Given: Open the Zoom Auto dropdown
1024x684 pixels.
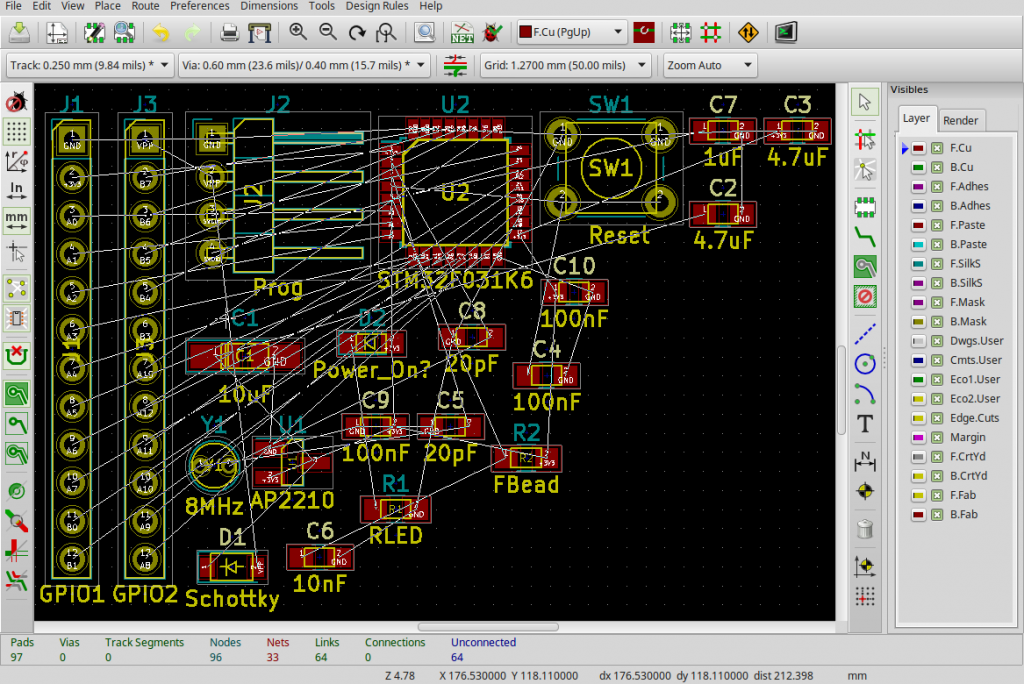Looking at the screenshot, I should coord(710,65).
